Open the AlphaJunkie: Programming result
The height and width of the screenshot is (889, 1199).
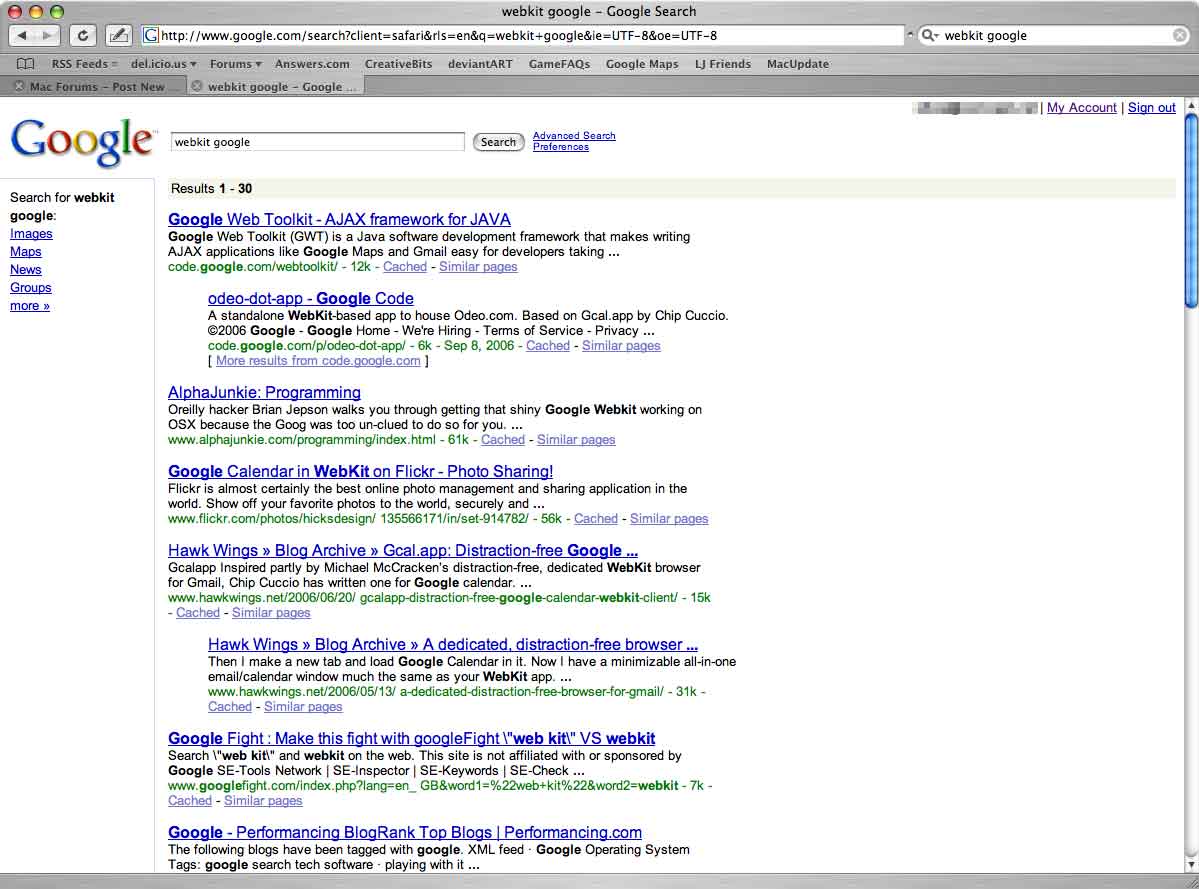265,392
